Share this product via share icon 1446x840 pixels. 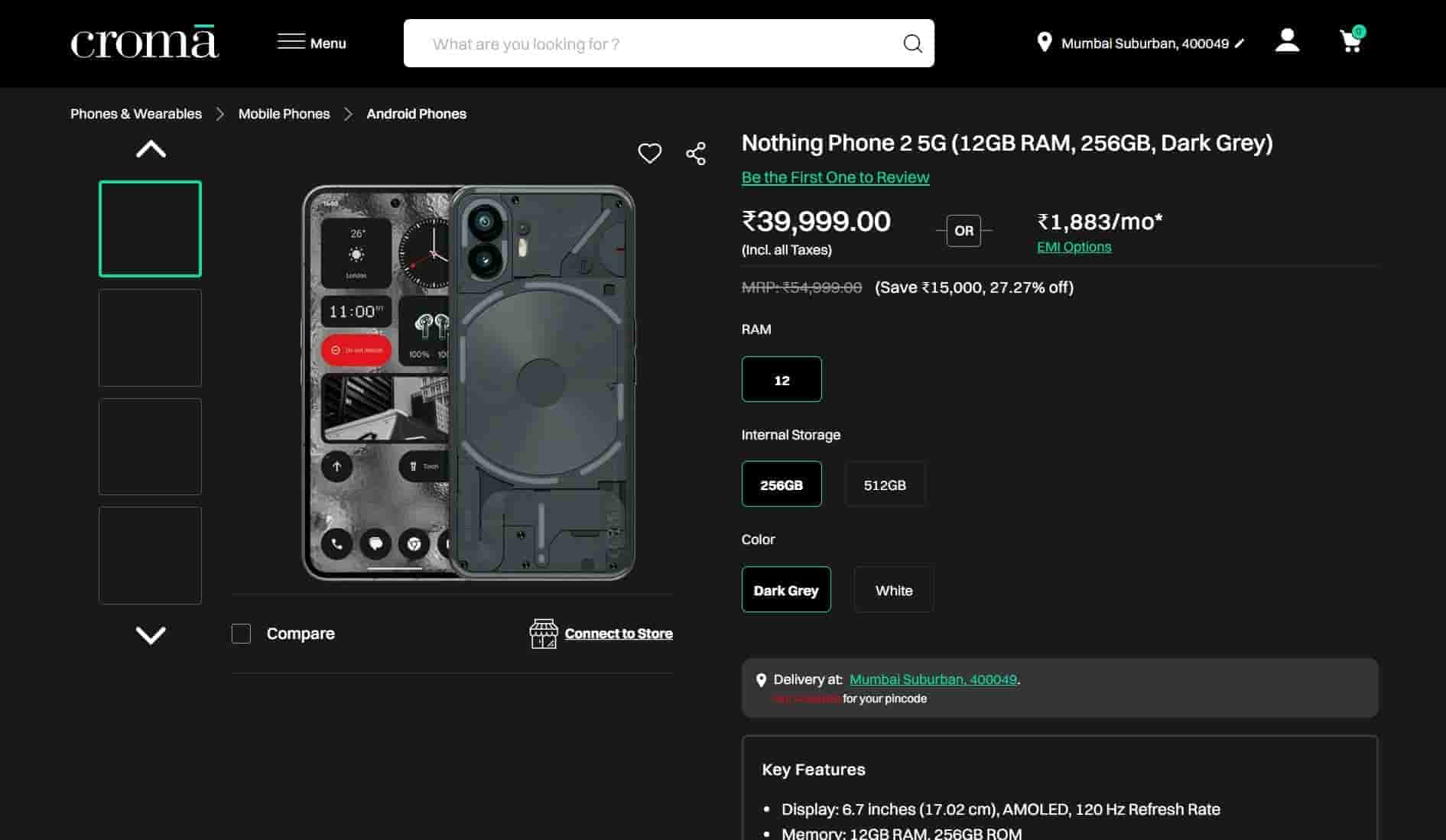click(x=696, y=154)
